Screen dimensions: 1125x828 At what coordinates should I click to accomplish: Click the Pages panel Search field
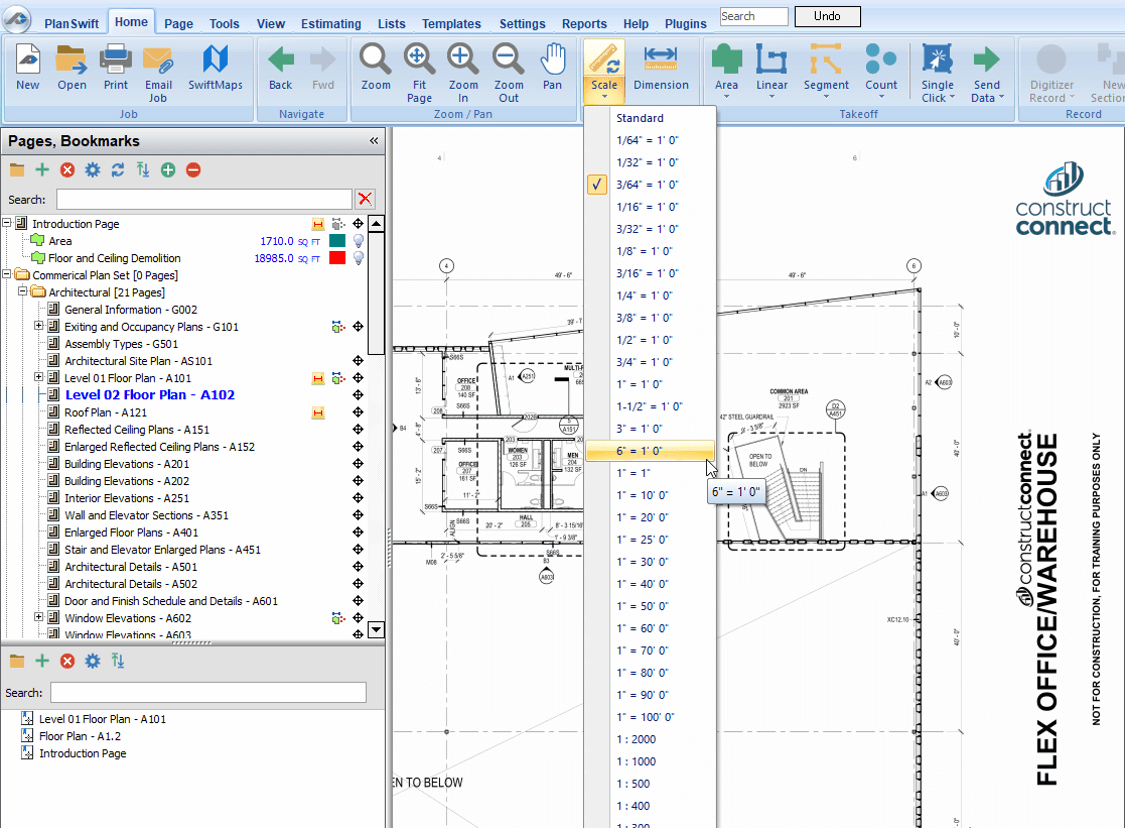click(x=204, y=199)
